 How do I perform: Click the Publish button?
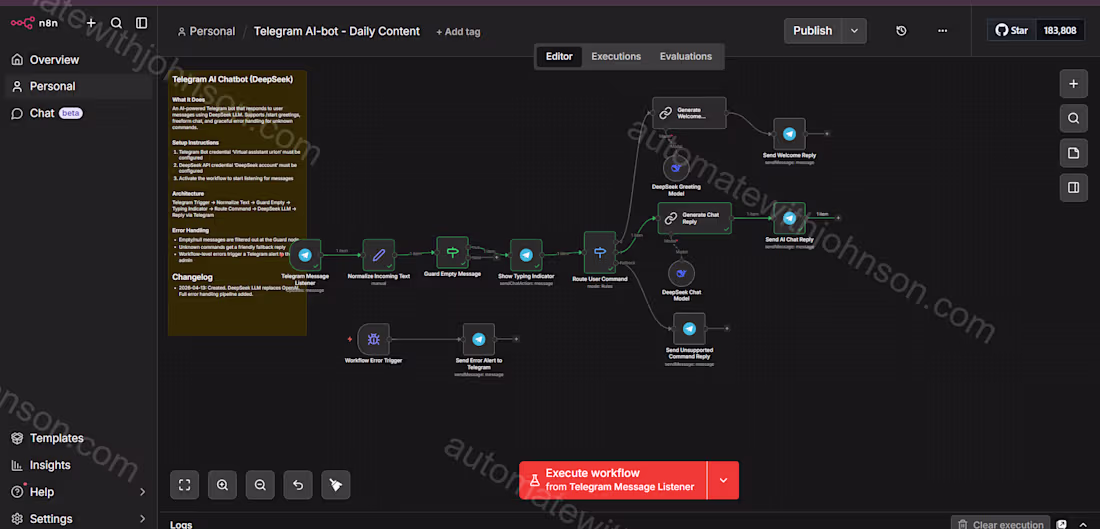pos(812,31)
